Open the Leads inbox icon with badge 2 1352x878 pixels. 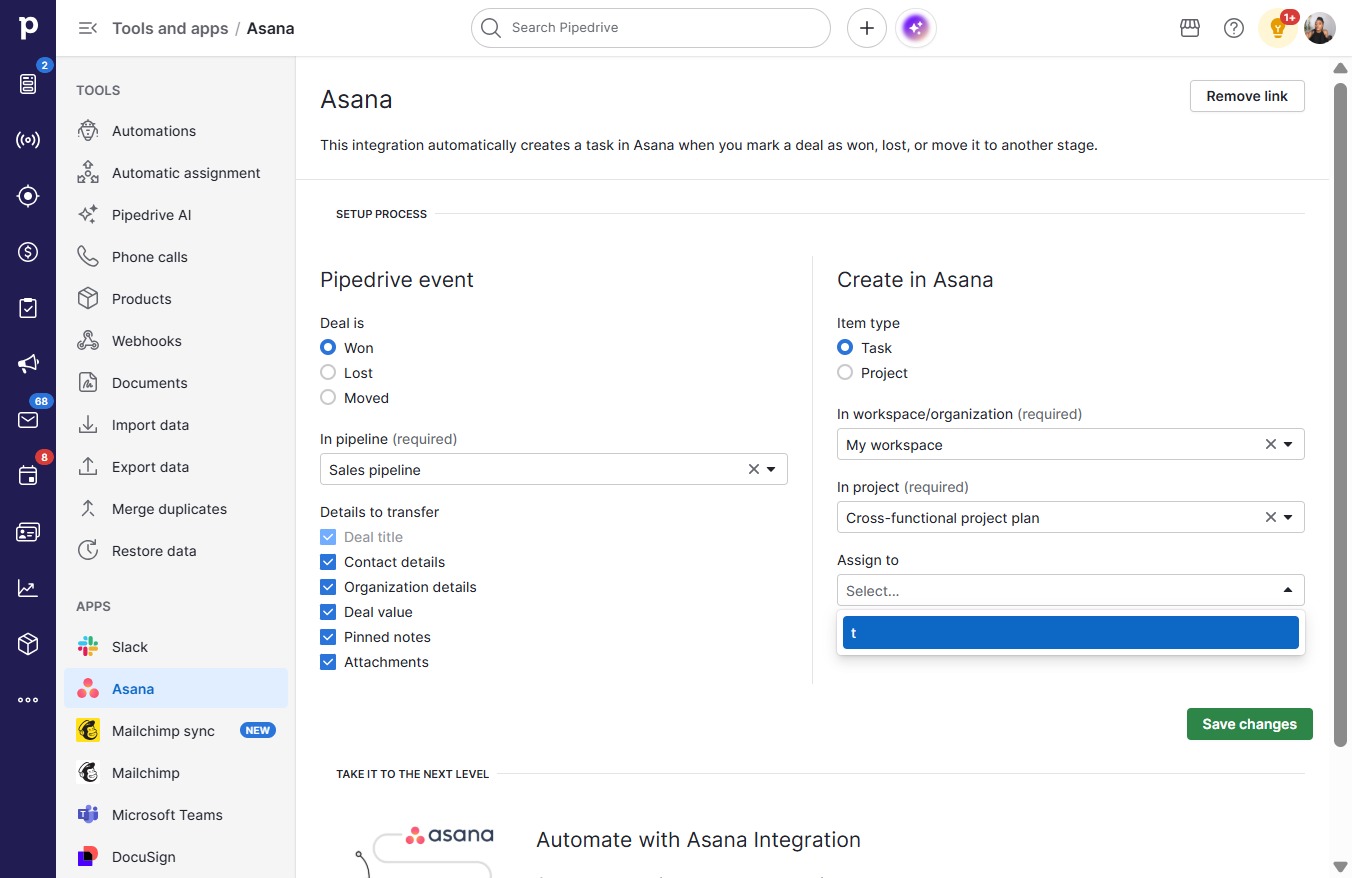(28, 84)
